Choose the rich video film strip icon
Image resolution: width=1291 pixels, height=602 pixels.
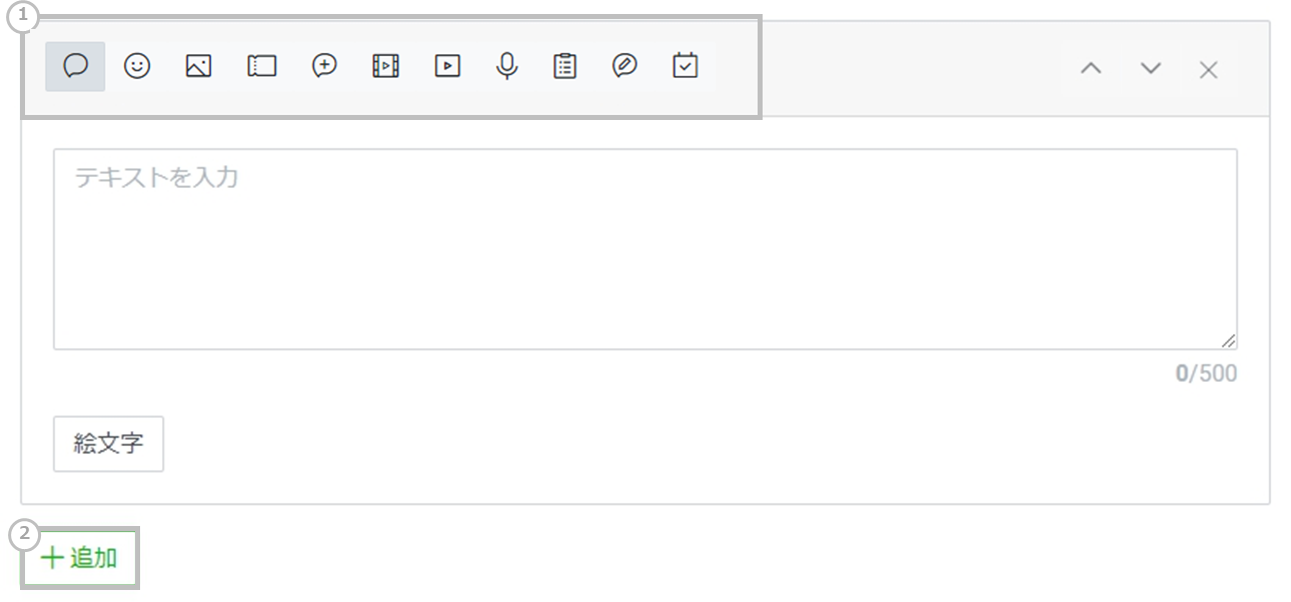pos(385,67)
